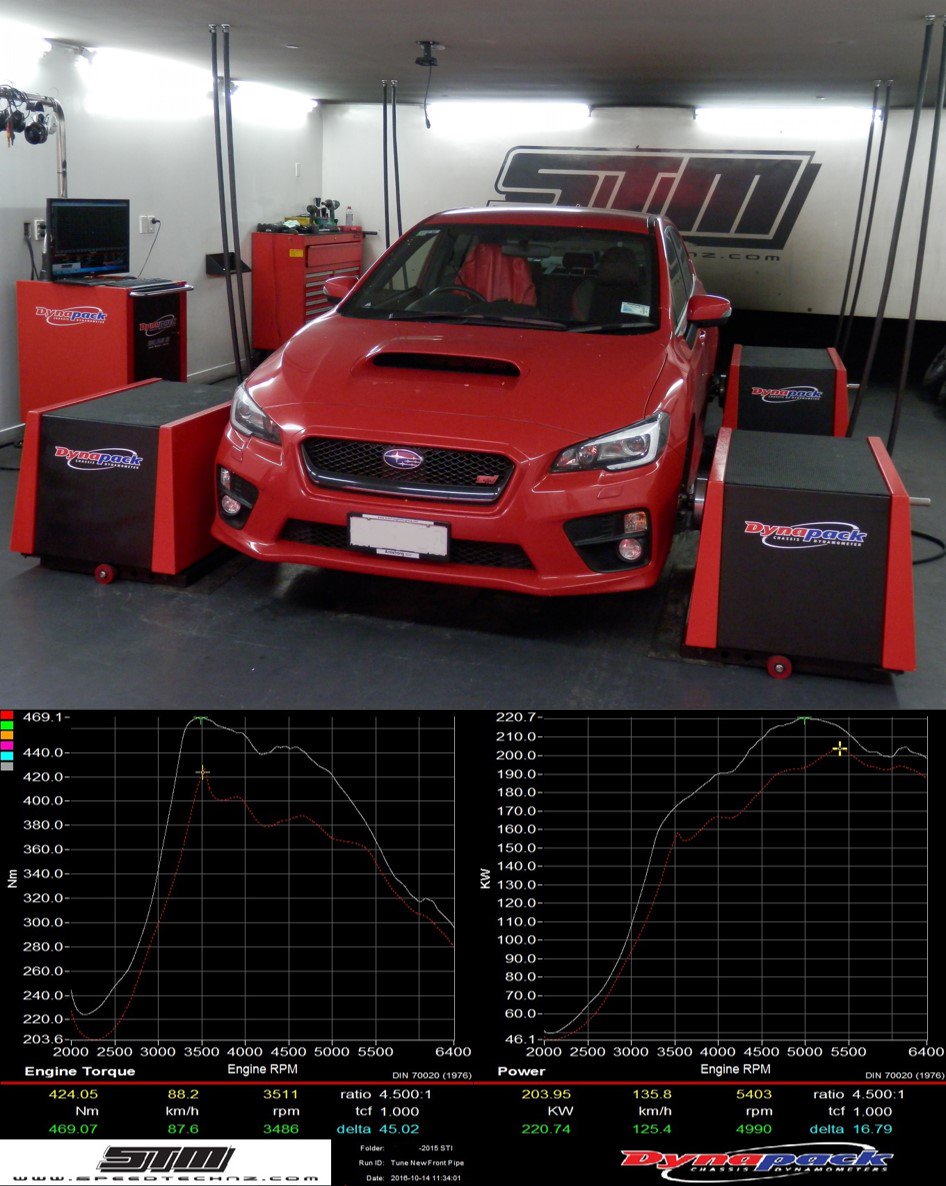Screen dimensions: 946x1186
Task: Select the magenta trace channel swatch
Action: (7, 745)
